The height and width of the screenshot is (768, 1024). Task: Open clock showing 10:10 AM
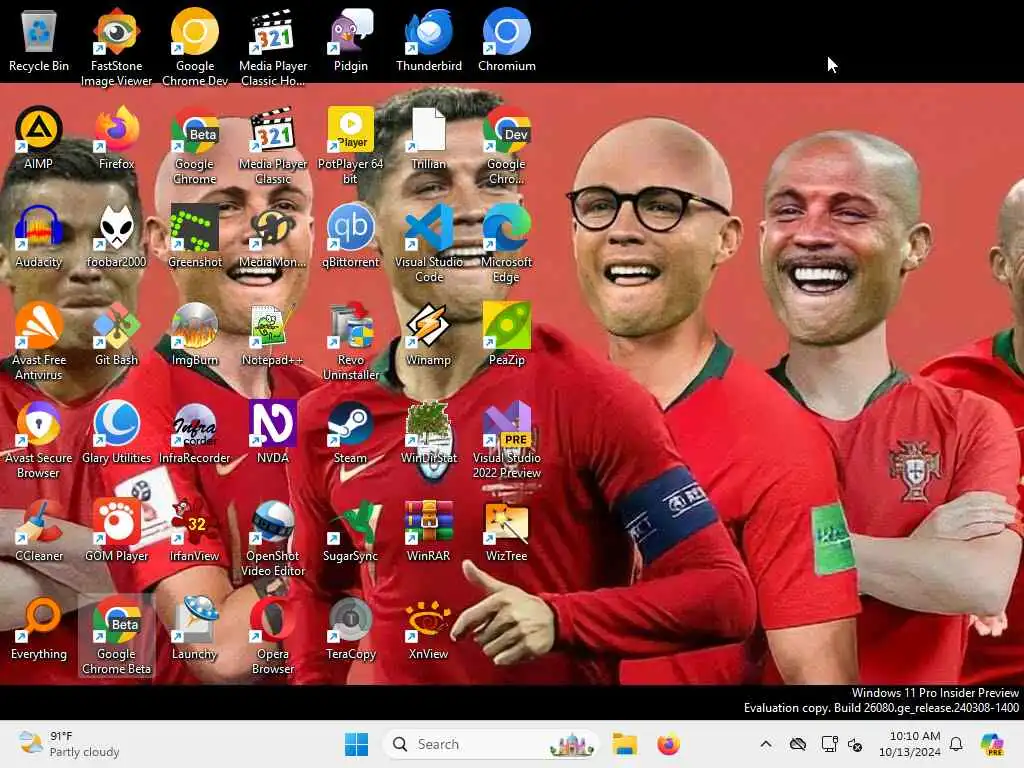(x=910, y=744)
